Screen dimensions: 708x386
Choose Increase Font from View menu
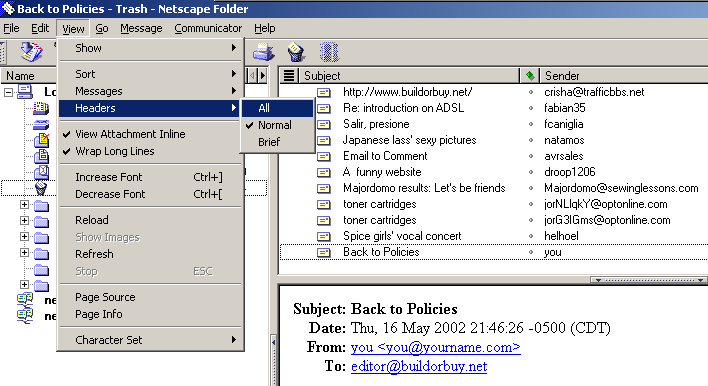[150, 177]
